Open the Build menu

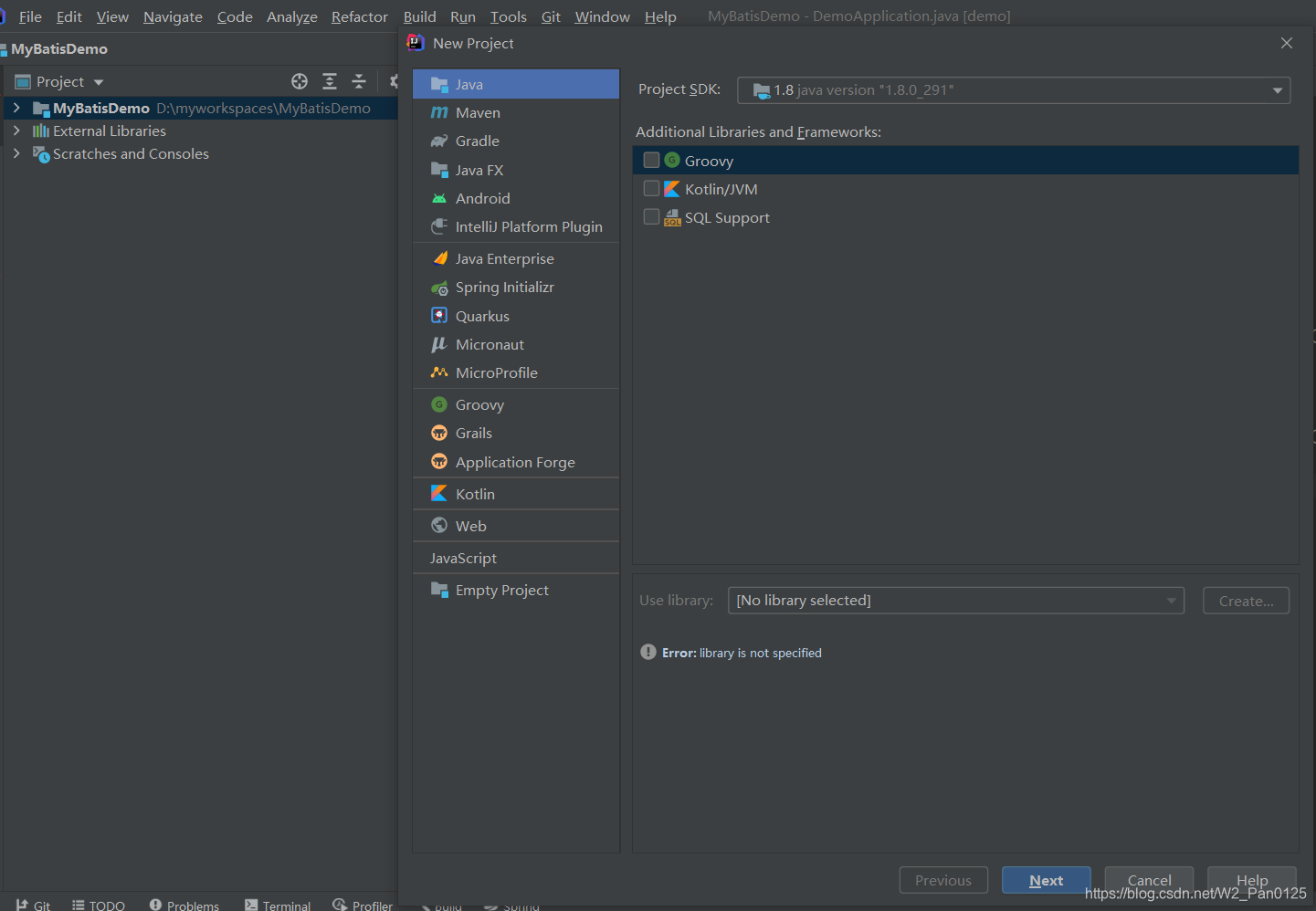(x=420, y=16)
